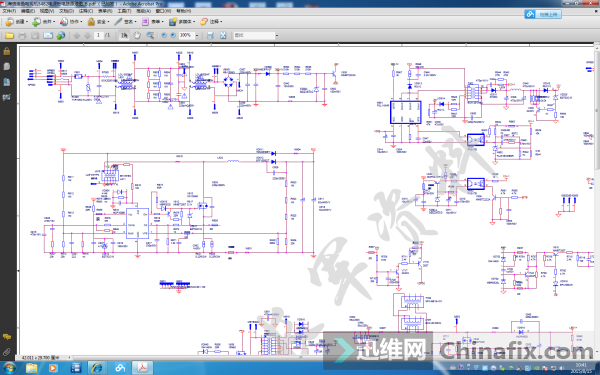Click the marquee zoom magnifier icon

[150, 36]
